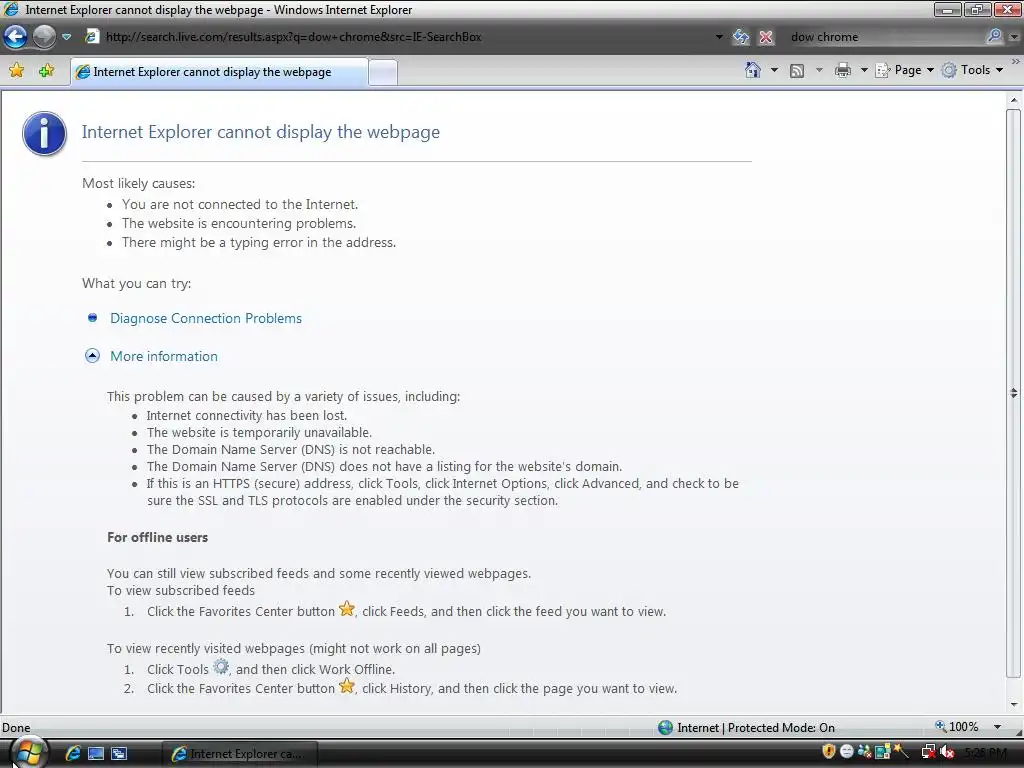1024x768 pixels.
Task: Click the vertical scrollbar down arrow
Action: [1014, 704]
